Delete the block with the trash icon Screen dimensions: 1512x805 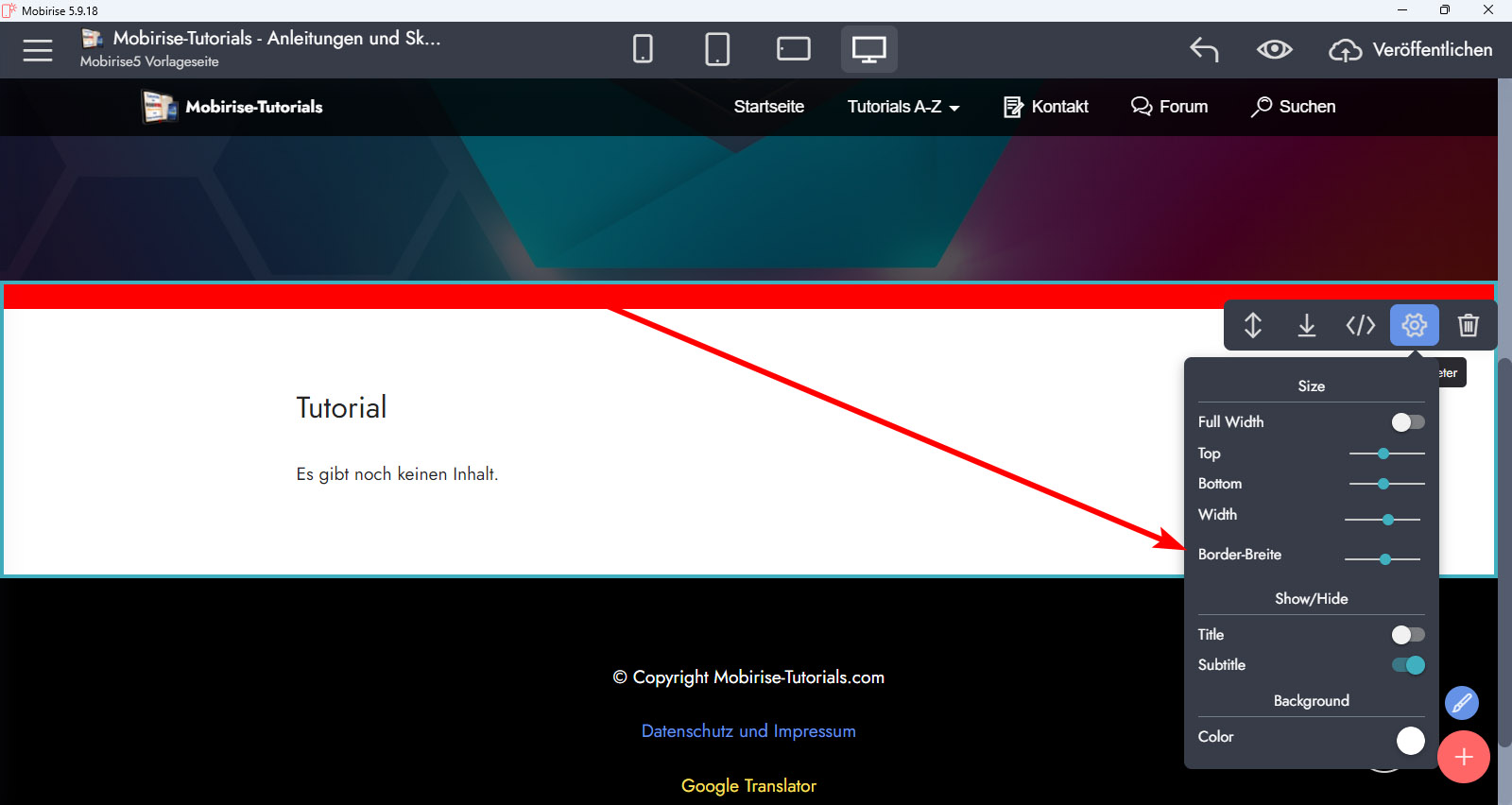click(x=1469, y=325)
